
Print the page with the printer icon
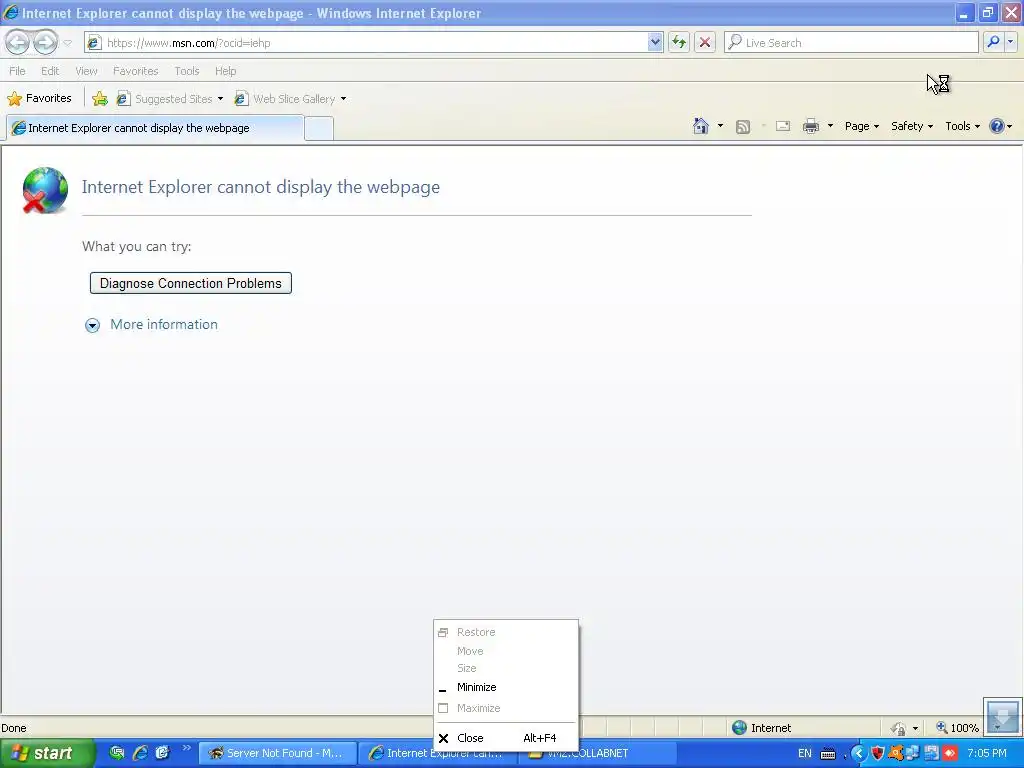tap(810, 126)
